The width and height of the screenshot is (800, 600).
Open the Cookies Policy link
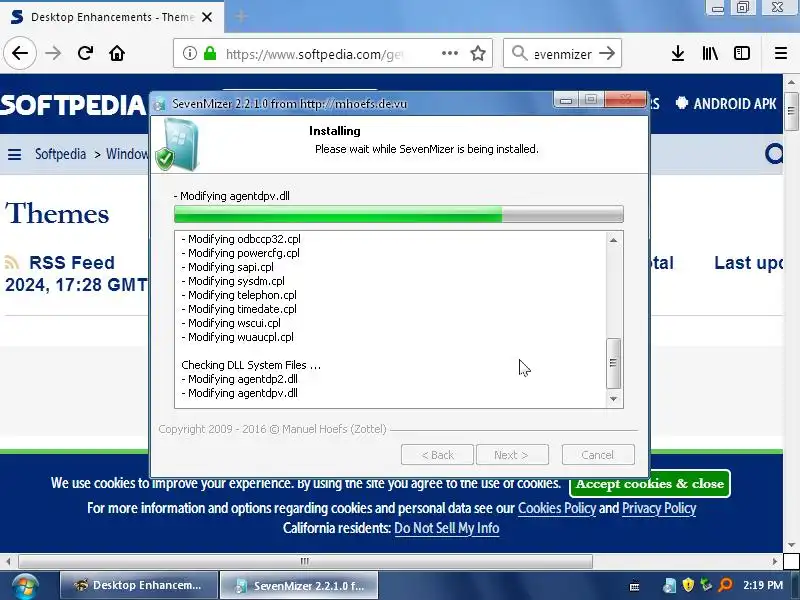(x=557, y=508)
